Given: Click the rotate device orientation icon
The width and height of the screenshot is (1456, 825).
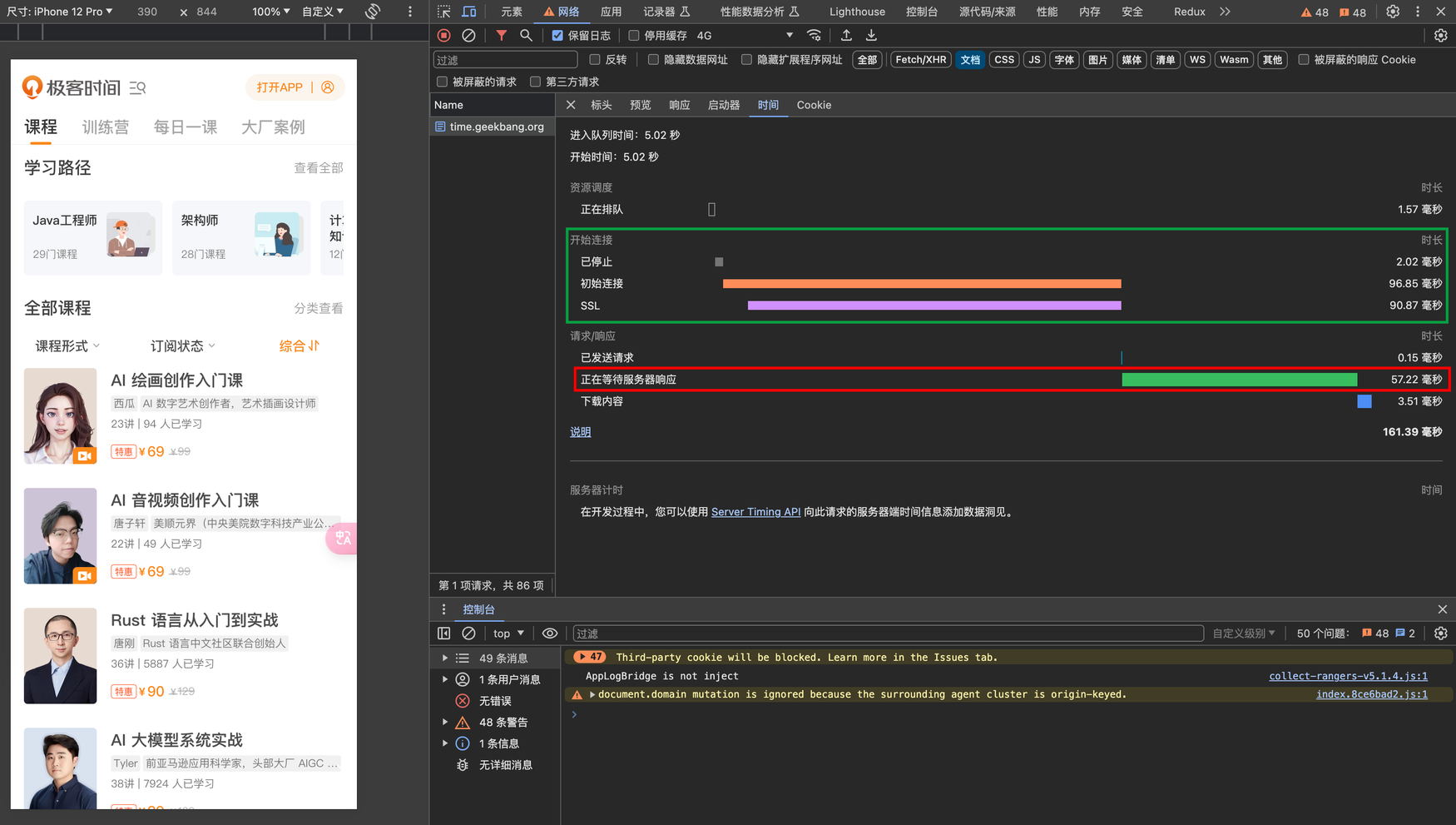Looking at the screenshot, I should [x=373, y=12].
